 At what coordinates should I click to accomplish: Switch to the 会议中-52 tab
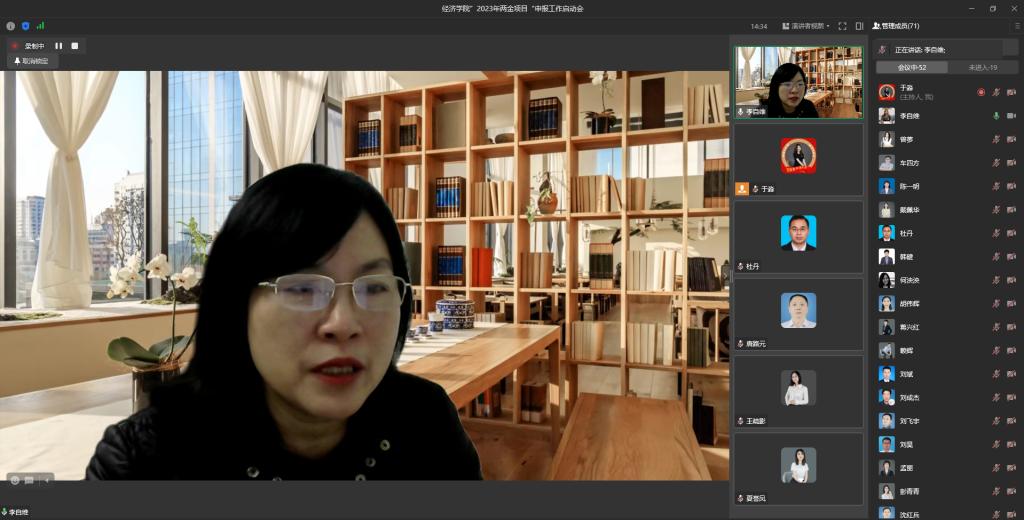pyautogui.click(x=911, y=67)
